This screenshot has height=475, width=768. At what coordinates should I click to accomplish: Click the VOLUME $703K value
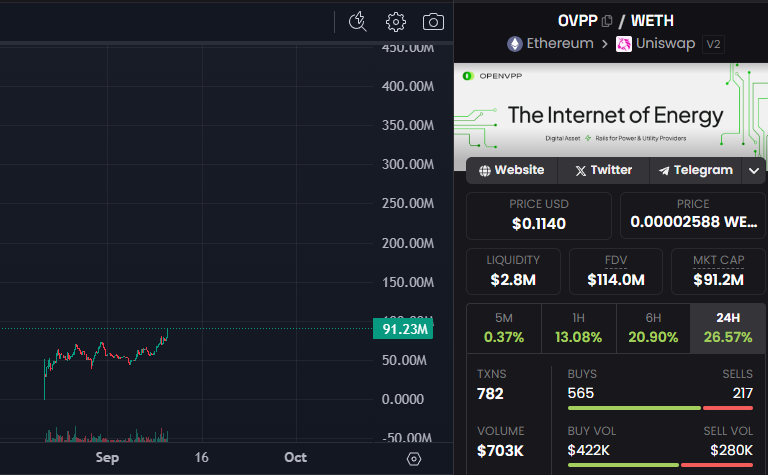(x=501, y=451)
